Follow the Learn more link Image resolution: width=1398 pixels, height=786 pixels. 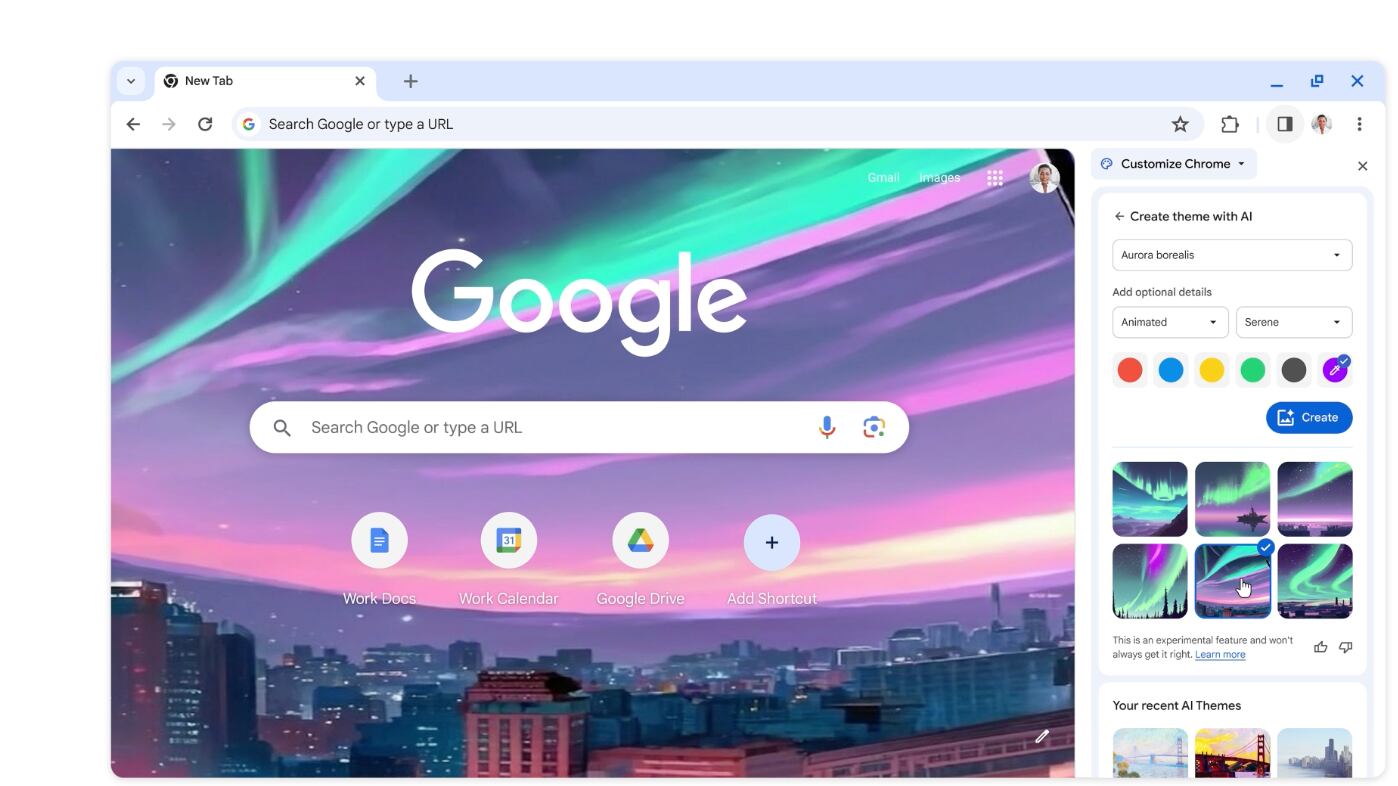(x=1220, y=655)
